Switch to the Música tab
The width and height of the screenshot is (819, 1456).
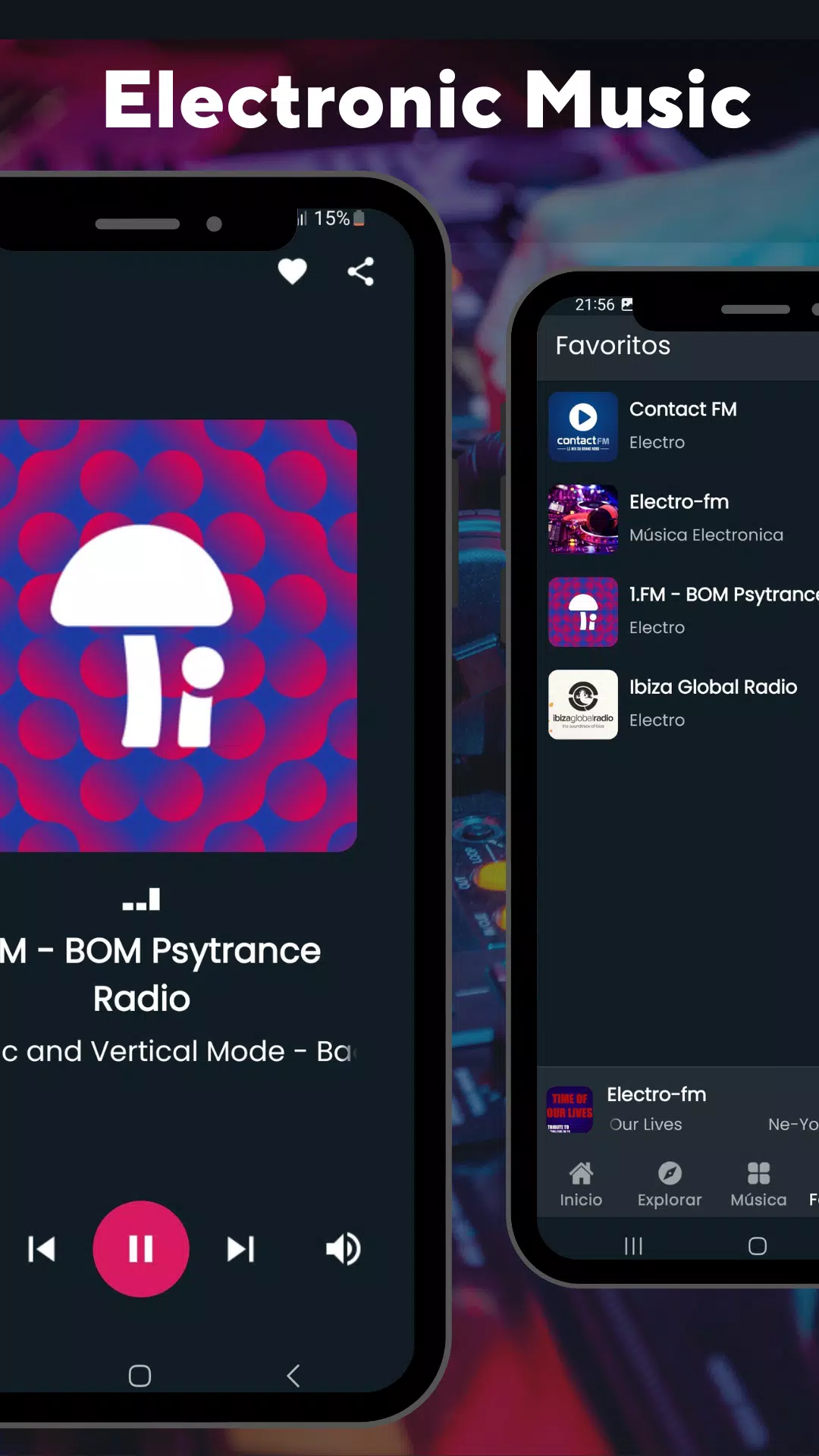point(758,1184)
